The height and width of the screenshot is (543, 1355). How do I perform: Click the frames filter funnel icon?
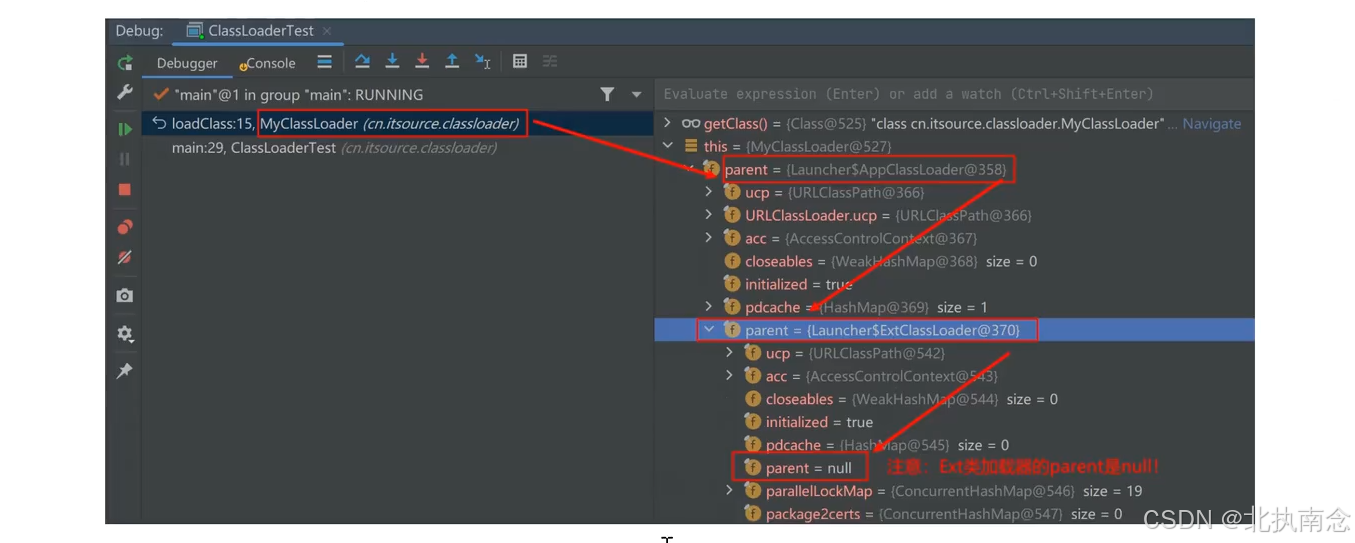click(607, 94)
